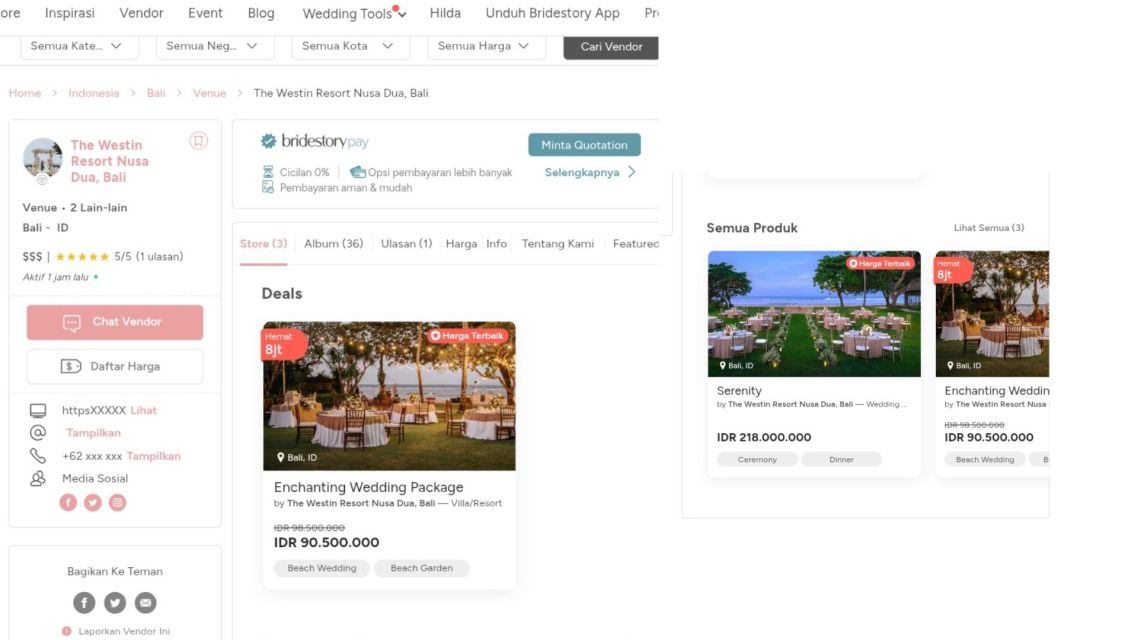Switch to the Album (36) tab
This screenshot has height=640, width=1138.
pos(333,244)
